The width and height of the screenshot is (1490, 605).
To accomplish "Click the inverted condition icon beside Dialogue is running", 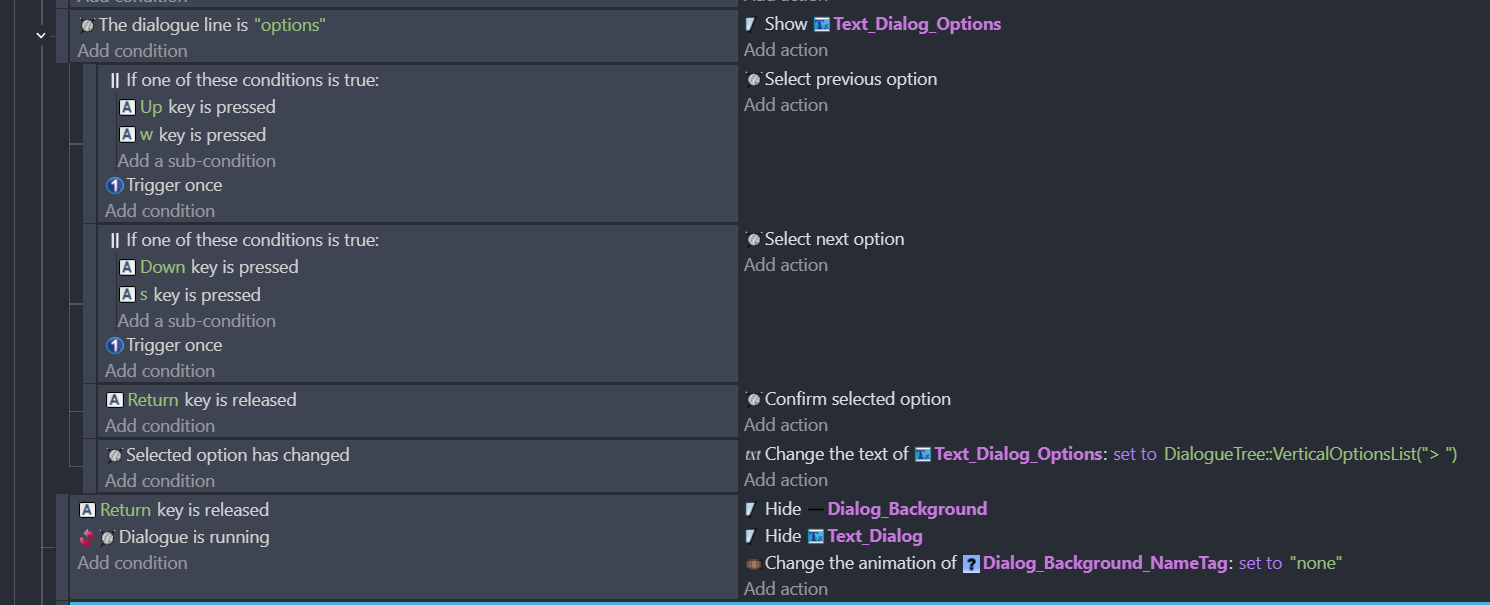I will pos(87,537).
